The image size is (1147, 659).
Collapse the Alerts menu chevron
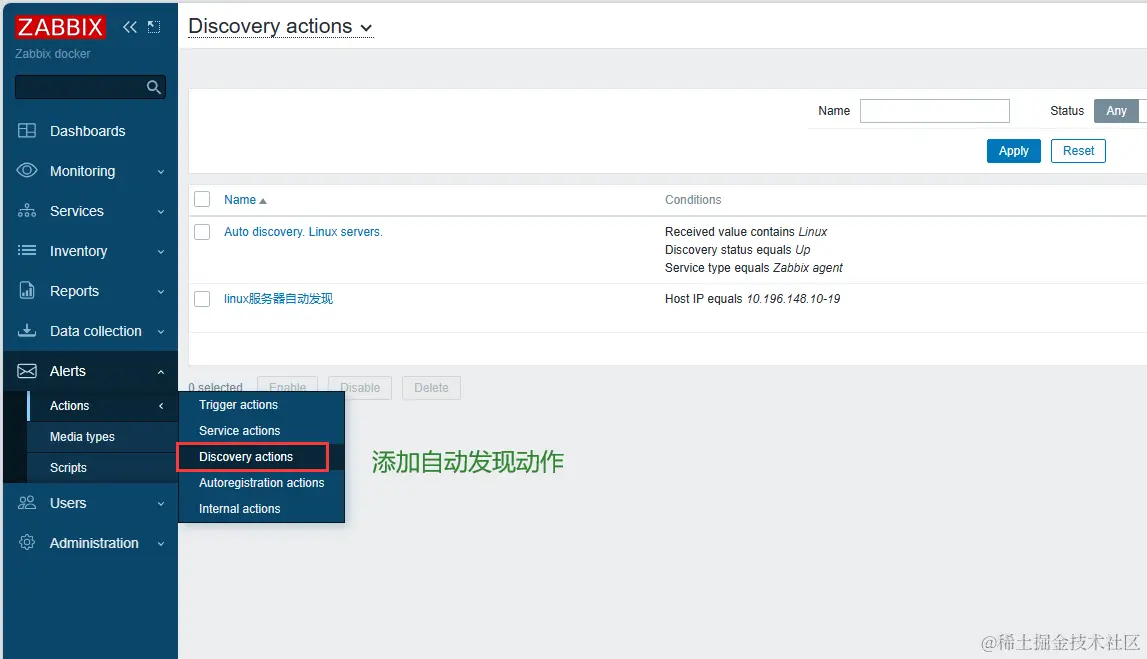161,372
